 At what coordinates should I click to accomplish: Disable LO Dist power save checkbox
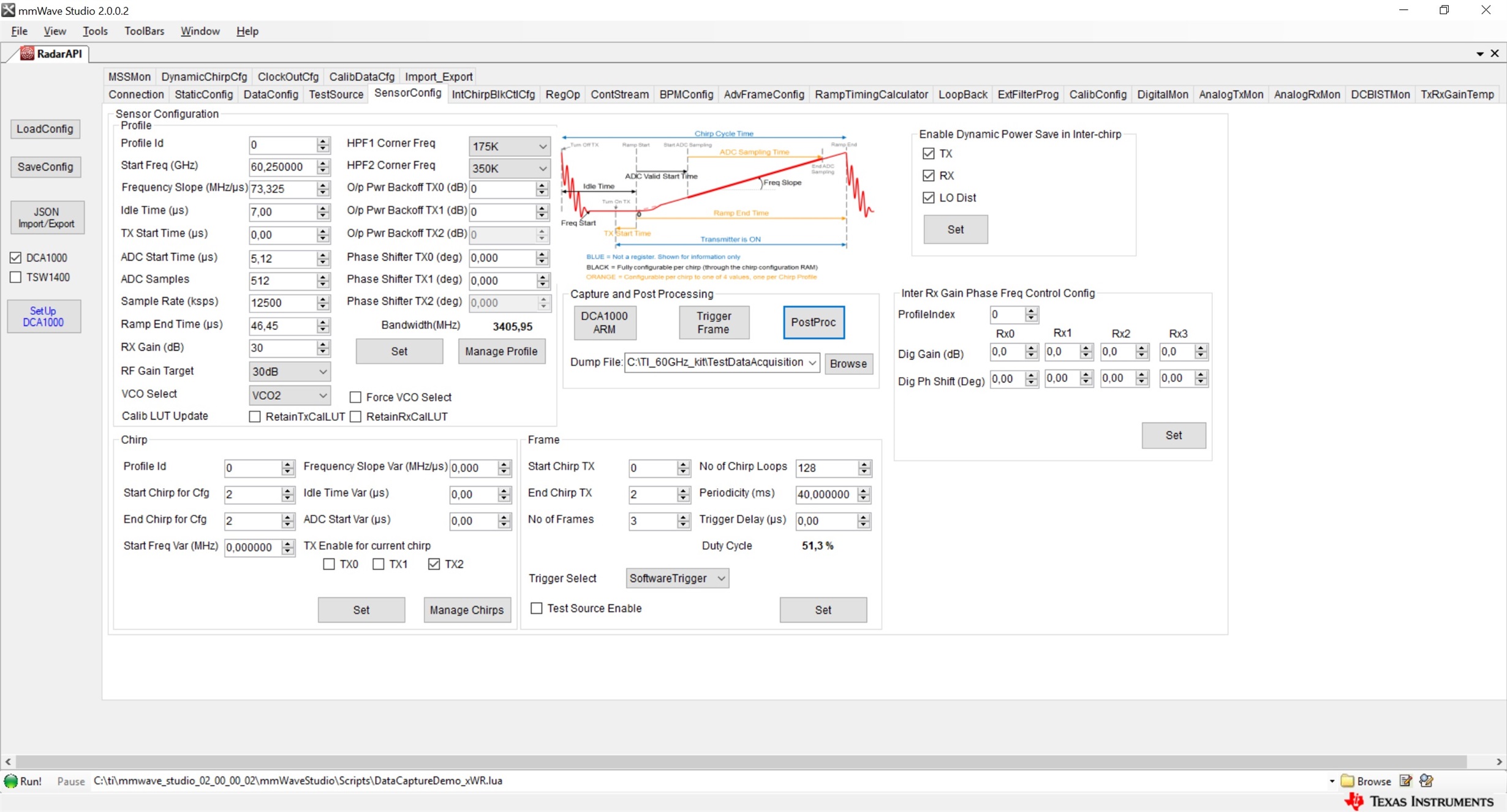pyautogui.click(x=929, y=198)
